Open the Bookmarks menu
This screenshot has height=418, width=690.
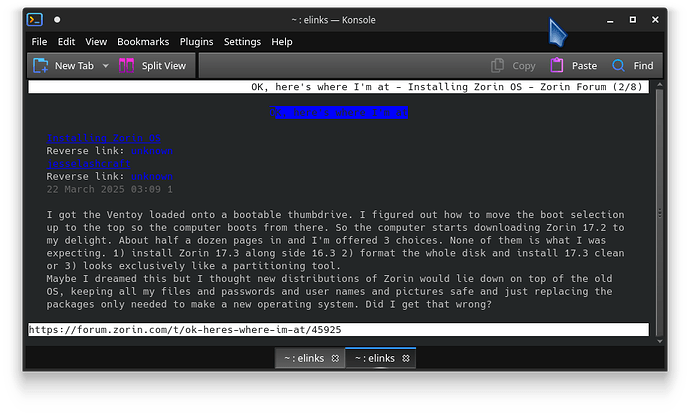coord(143,42)
